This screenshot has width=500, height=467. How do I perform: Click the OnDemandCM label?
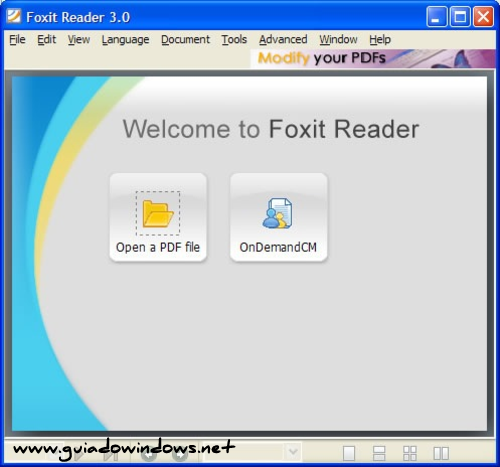[x=278, y=247]
